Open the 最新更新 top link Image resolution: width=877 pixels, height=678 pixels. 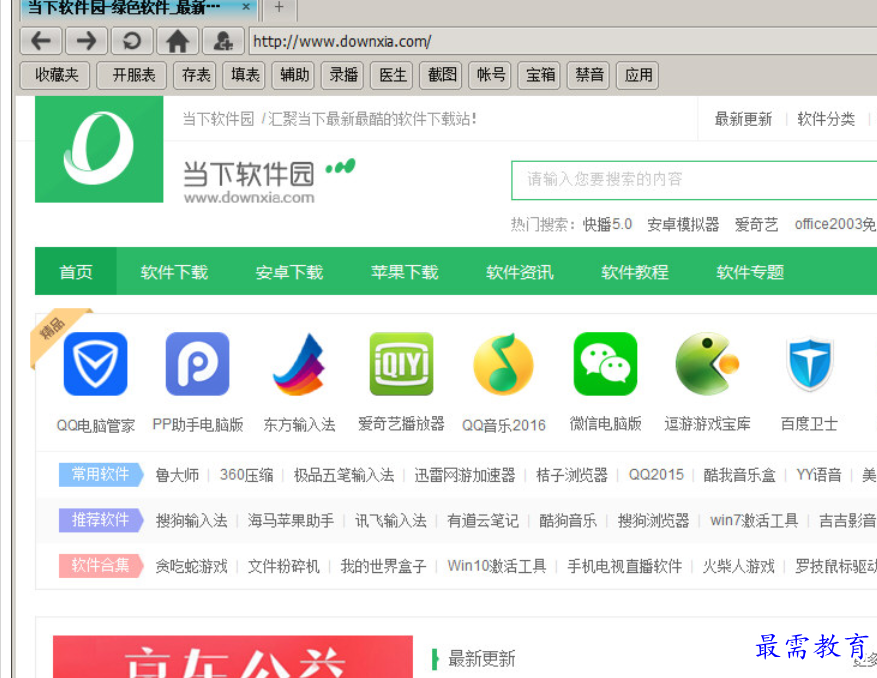pyautogui.click(x=743, y=119)
